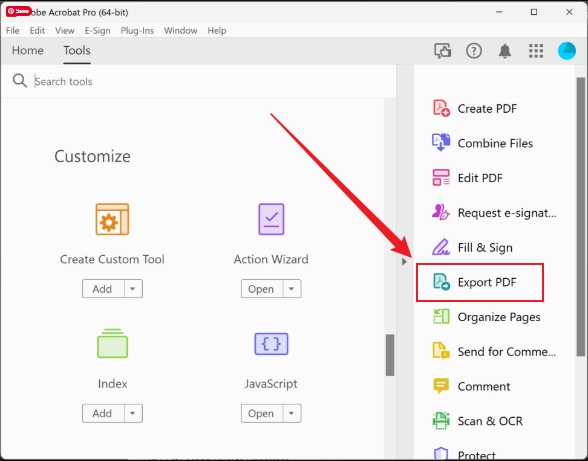The width and height of the screenshot is (588, 461).
Task: Launch the Export PDF icon
Action: (441, 282)
